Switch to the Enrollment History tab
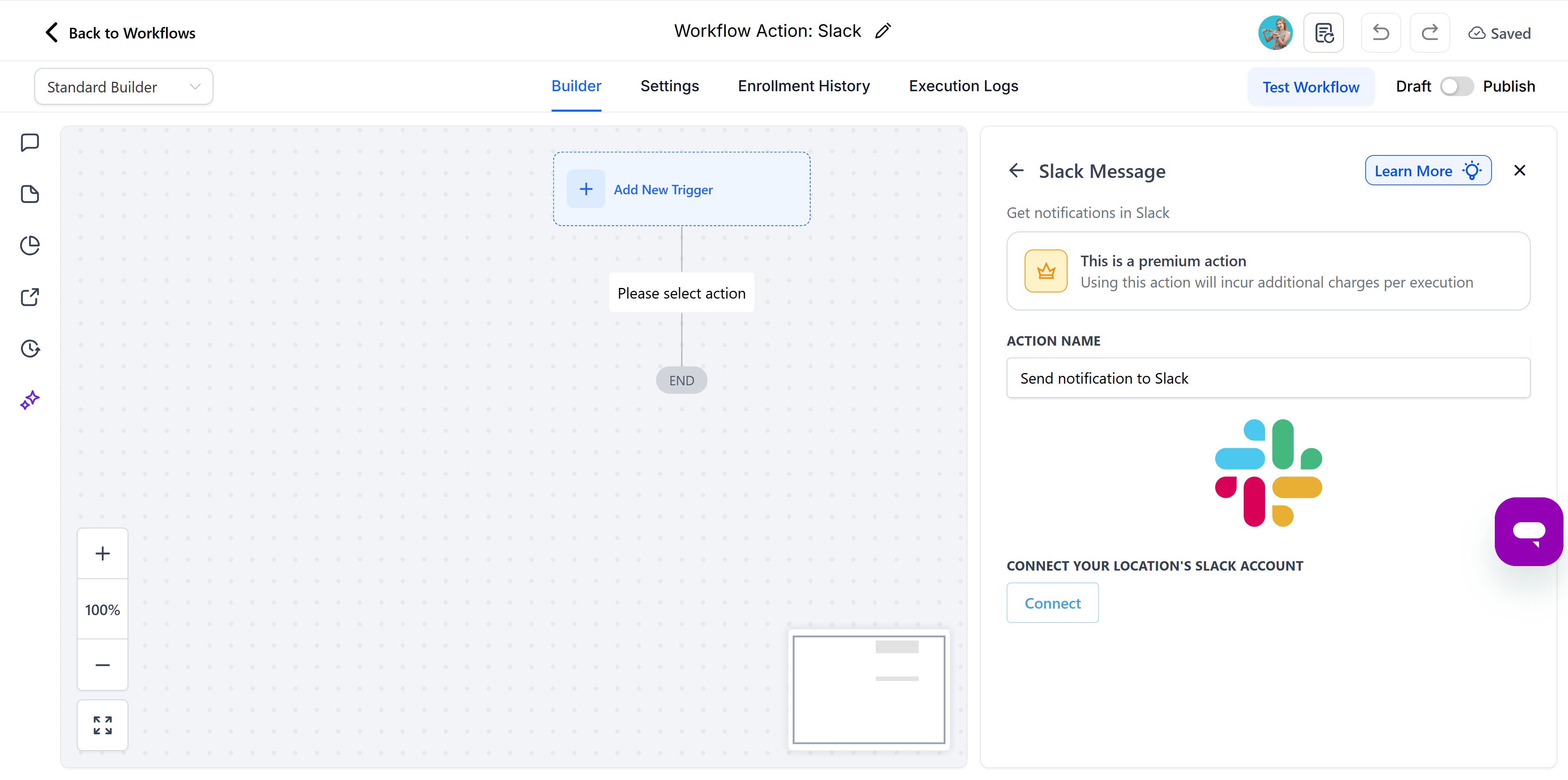Image resolution: width=1568 pixels, height=780 pixels. [803, 86]
